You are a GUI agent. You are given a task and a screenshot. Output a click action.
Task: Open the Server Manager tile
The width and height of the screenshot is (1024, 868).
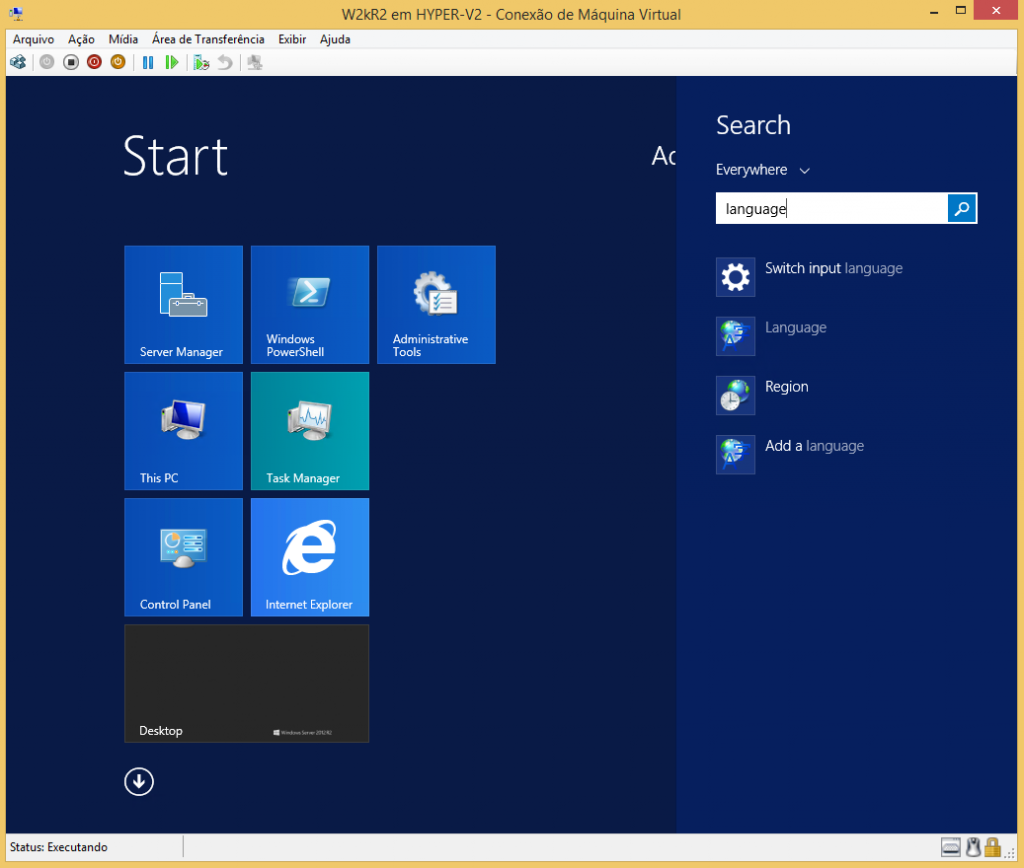coord(184,304)
